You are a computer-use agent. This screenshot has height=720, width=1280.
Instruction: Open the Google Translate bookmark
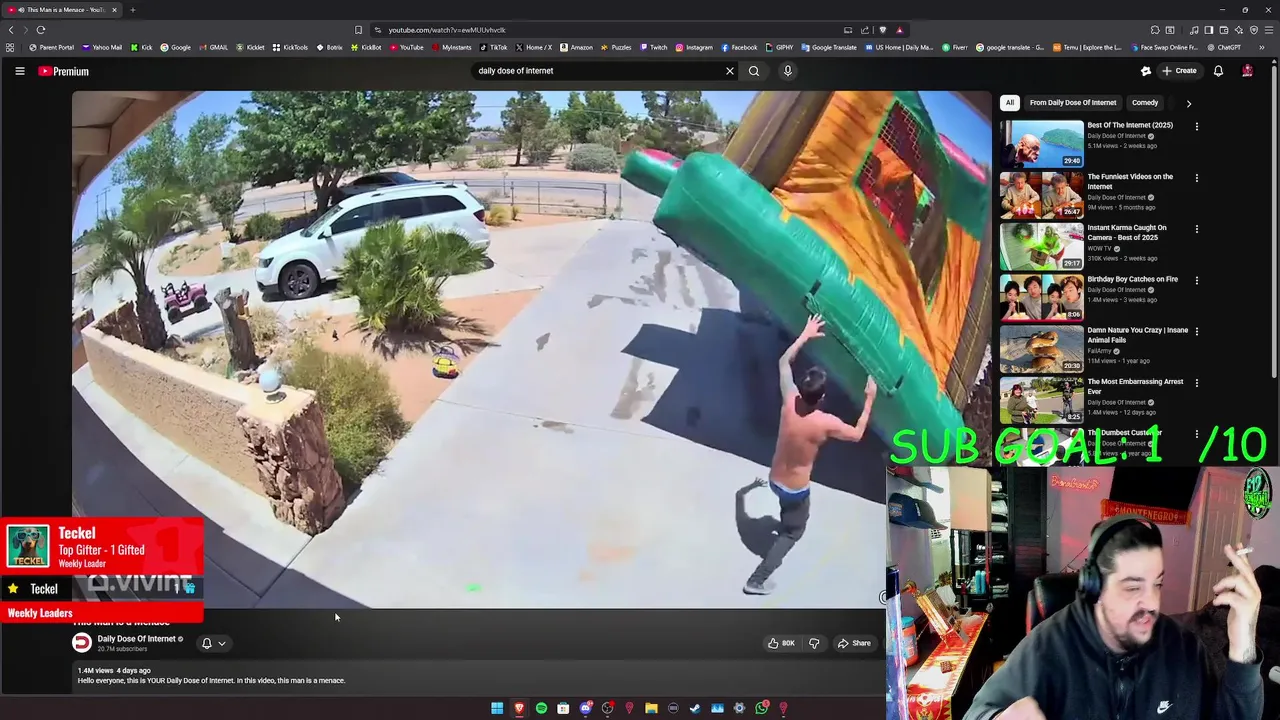coord(829,47)
